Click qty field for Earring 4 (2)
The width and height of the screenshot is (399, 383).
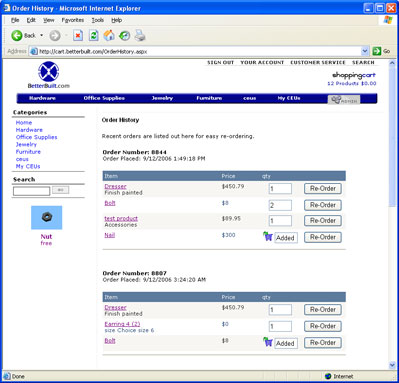coord(280,326)
